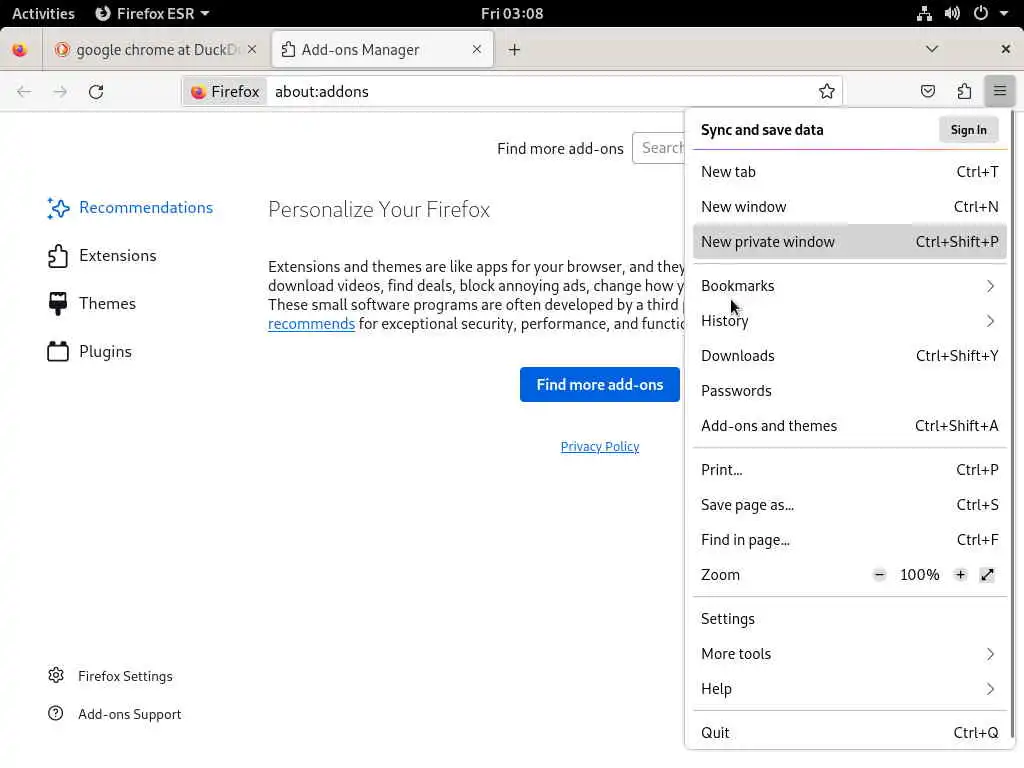This screenshot has height=768, width=1024.
Task: Close the Add-ons Manager tab
Action: [x=477, y=49]
